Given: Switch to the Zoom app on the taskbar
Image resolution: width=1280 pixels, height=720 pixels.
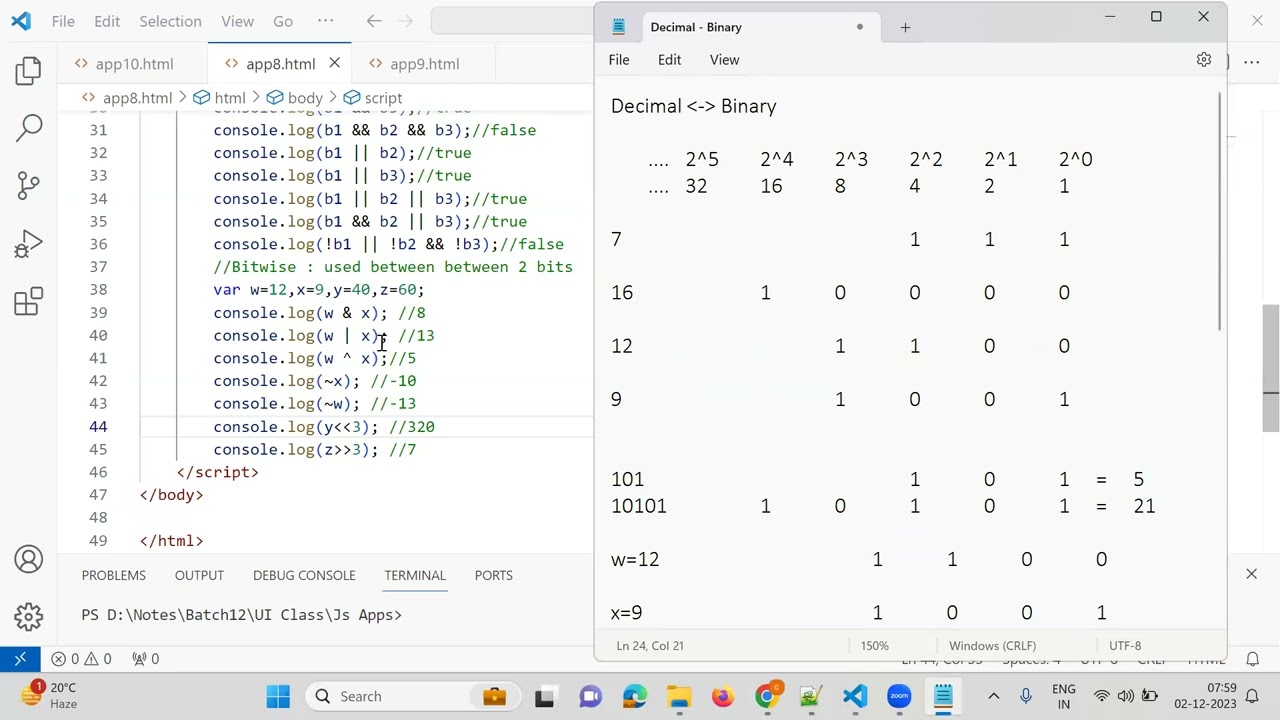Looking at the screenshot, I should click(x=899, y=696).
